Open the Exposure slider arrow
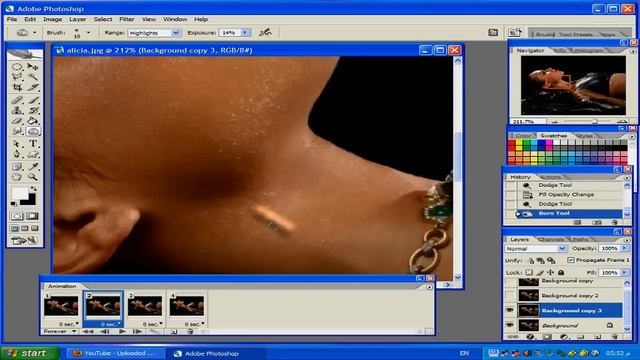 (x=245, y=32)
